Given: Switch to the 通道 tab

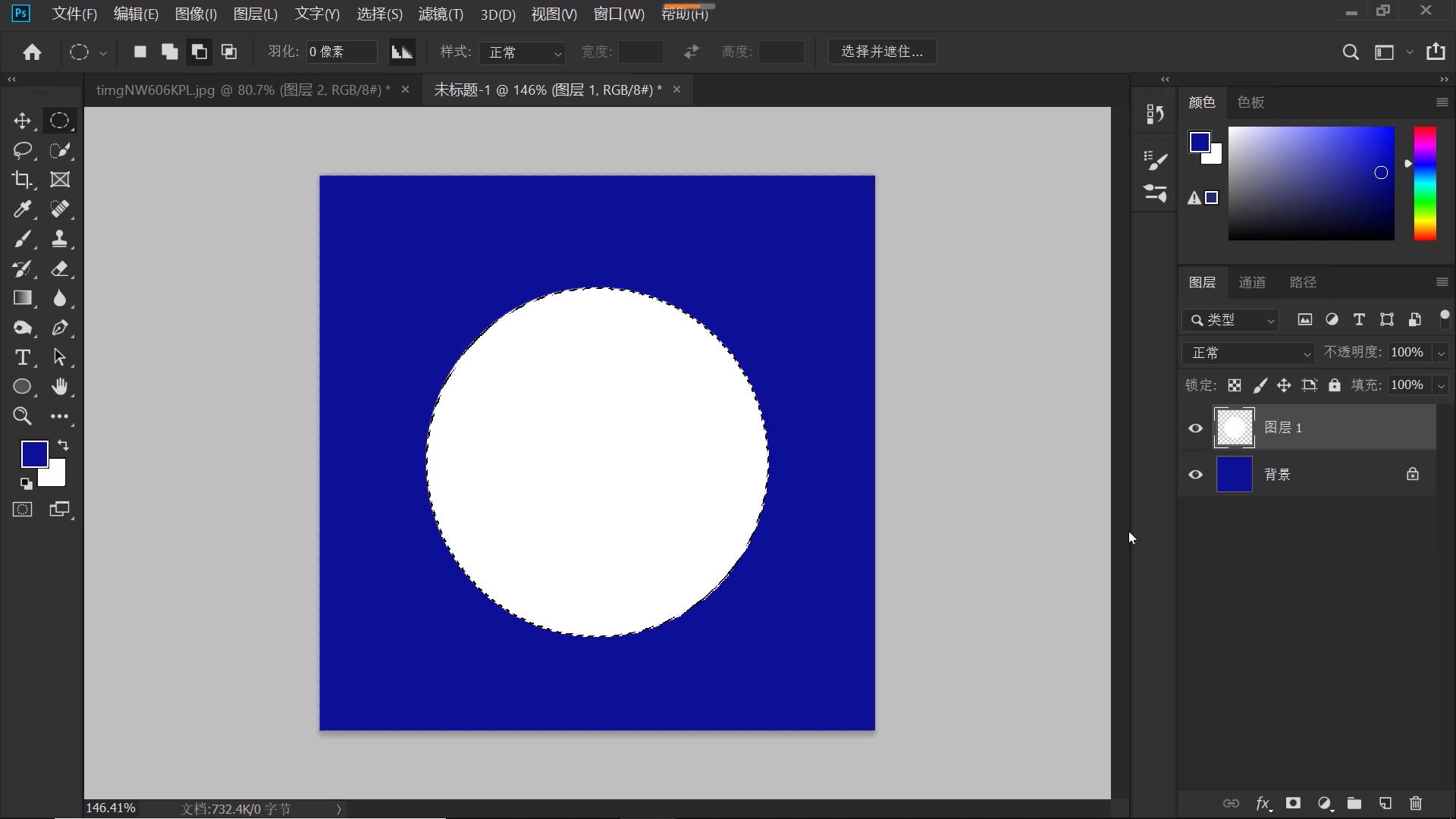Looking at the screenshot, I should [x=1252, y=282].
